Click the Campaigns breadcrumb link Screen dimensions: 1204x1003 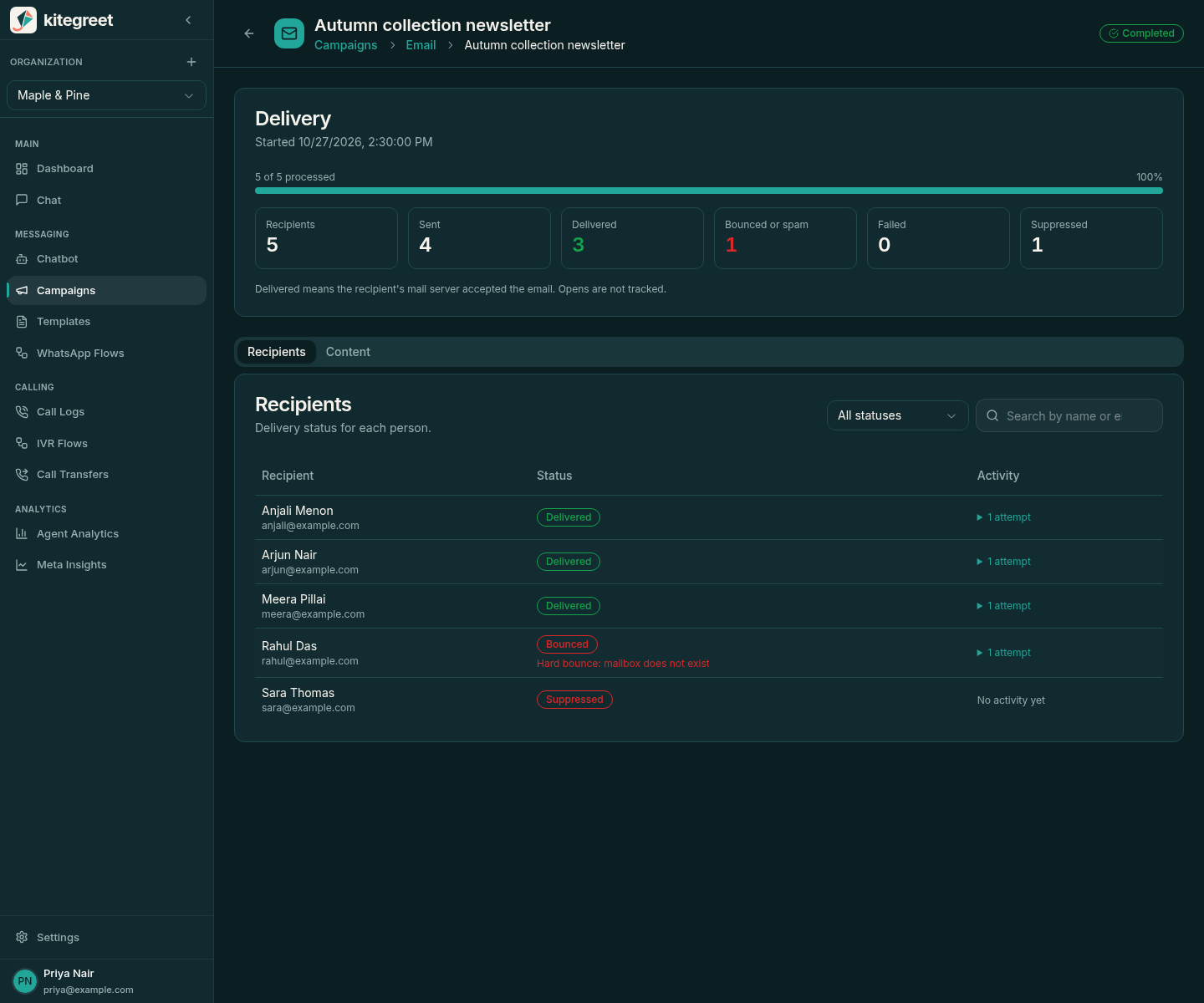coord(346,45)
